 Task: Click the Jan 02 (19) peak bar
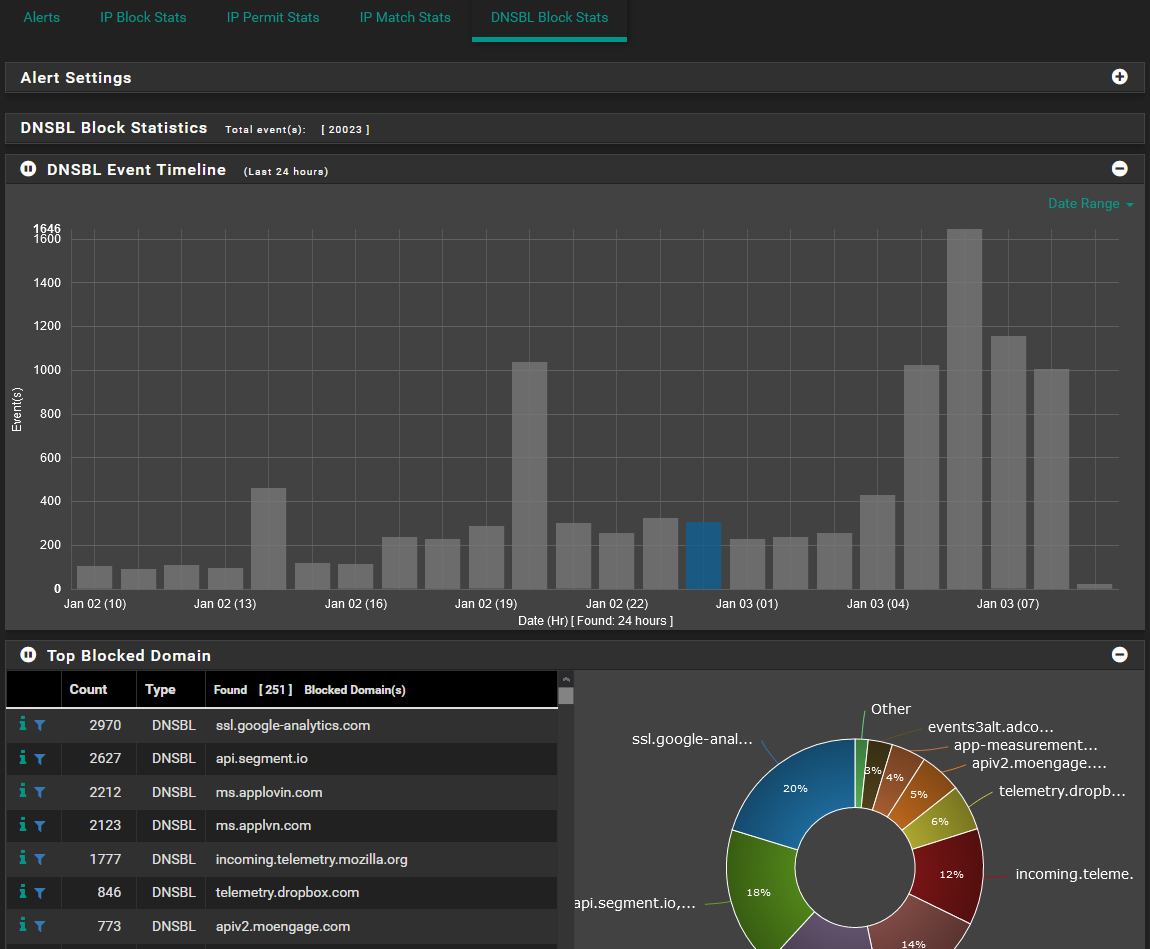click(x=530, y=475)
